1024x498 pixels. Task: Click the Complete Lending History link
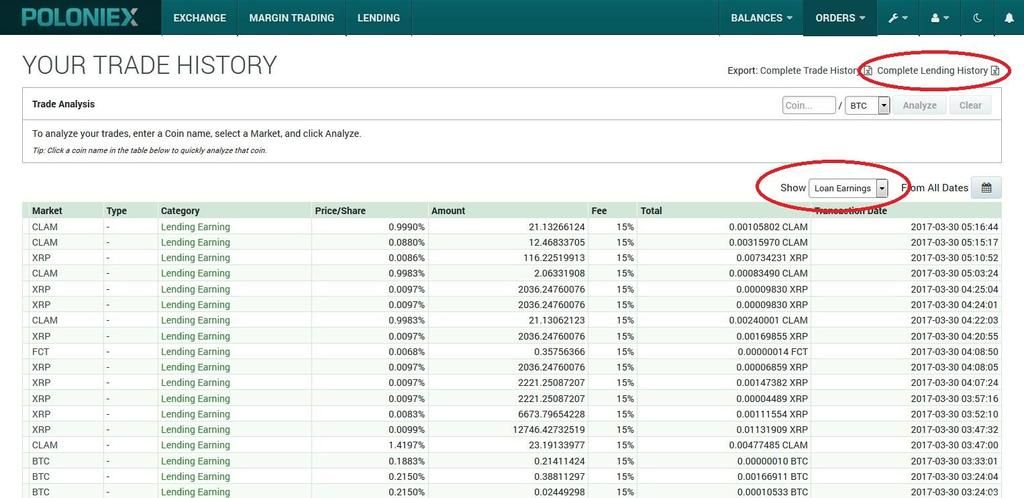(x=931, y=71)
